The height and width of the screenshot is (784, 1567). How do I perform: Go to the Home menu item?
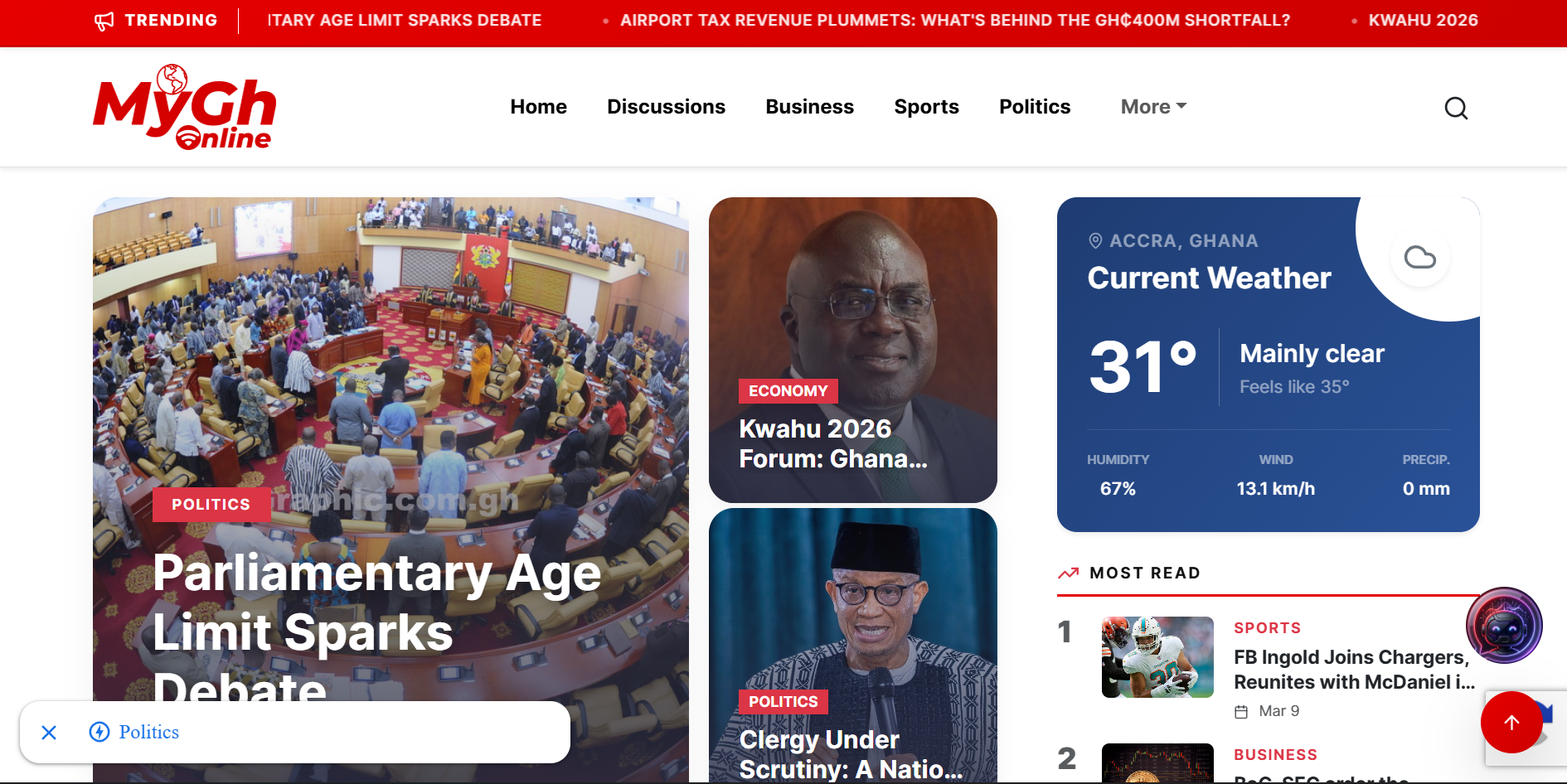(x=539, y=107)
